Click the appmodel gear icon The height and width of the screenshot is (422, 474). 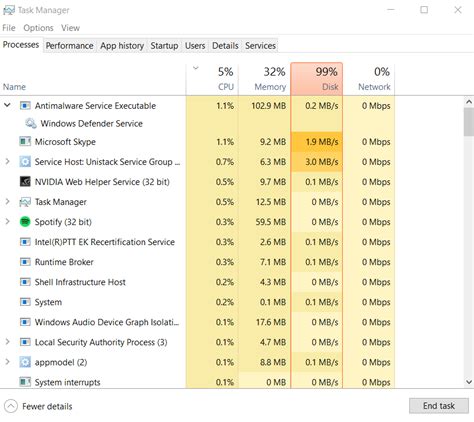pyautogui.click(x=25, y=362)
